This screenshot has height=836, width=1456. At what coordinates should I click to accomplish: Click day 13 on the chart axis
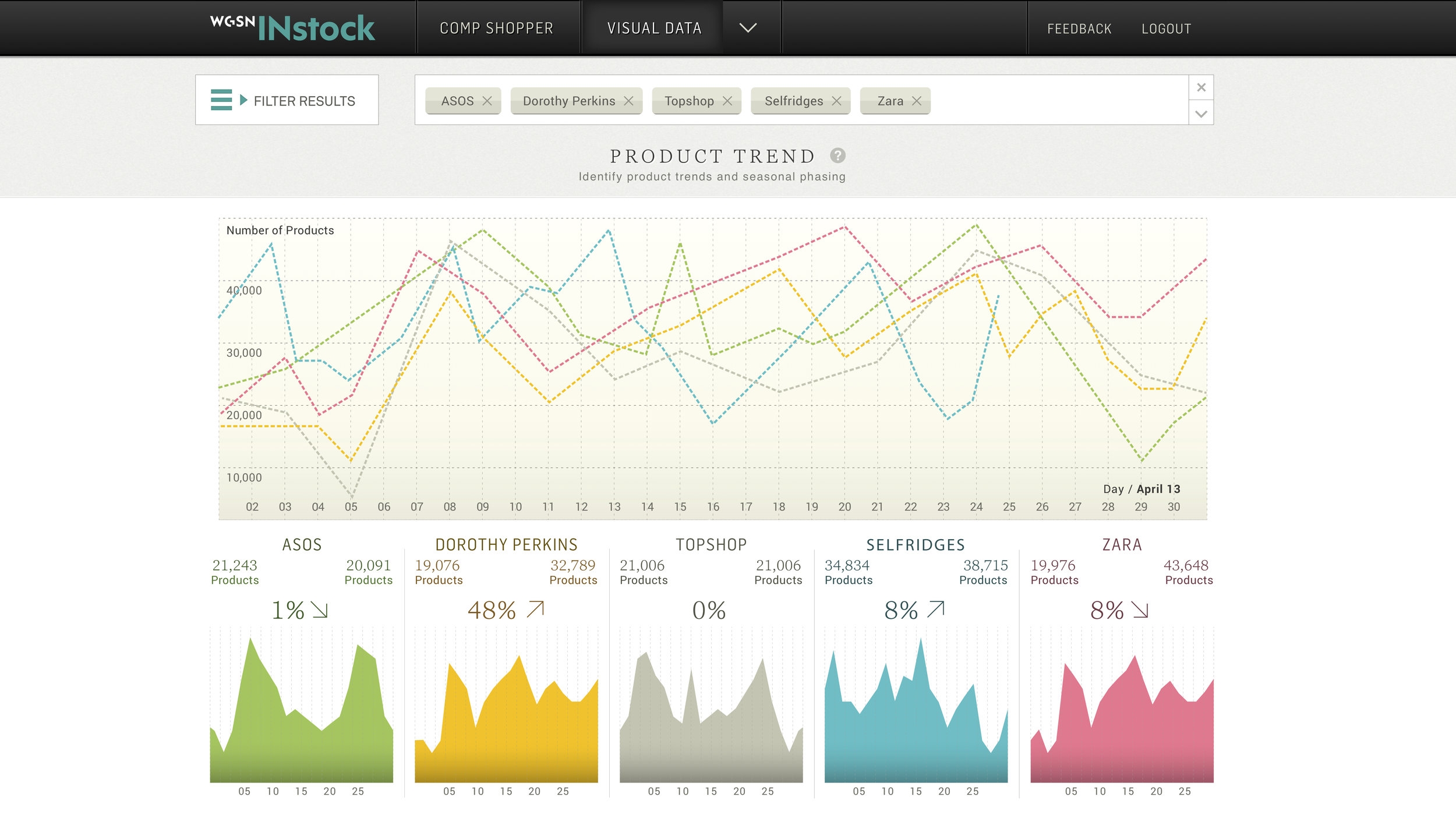click(614, 507)
